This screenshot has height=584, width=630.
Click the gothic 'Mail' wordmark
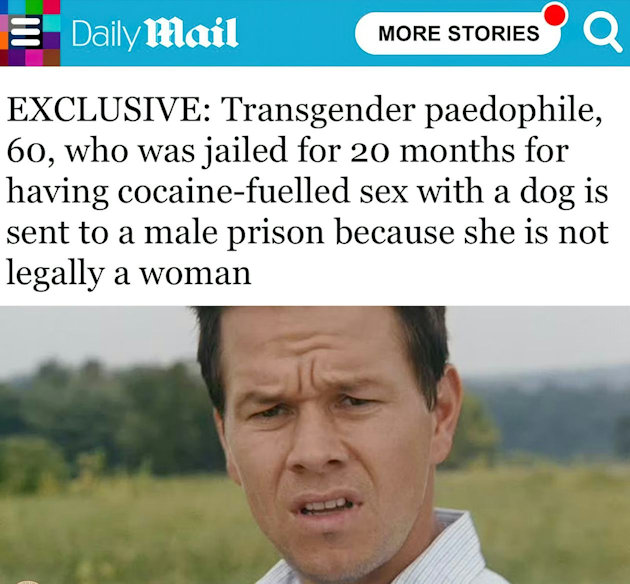pos(191,33)
